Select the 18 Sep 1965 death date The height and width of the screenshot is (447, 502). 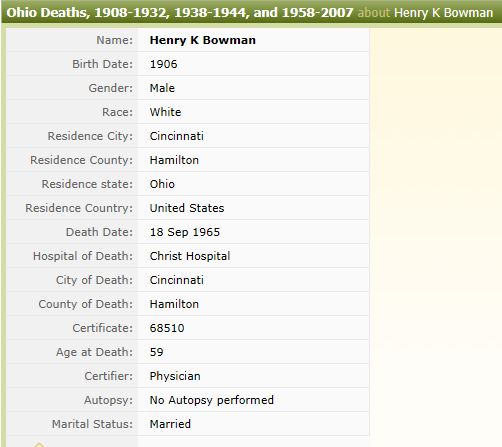click(x=185, y=232)
